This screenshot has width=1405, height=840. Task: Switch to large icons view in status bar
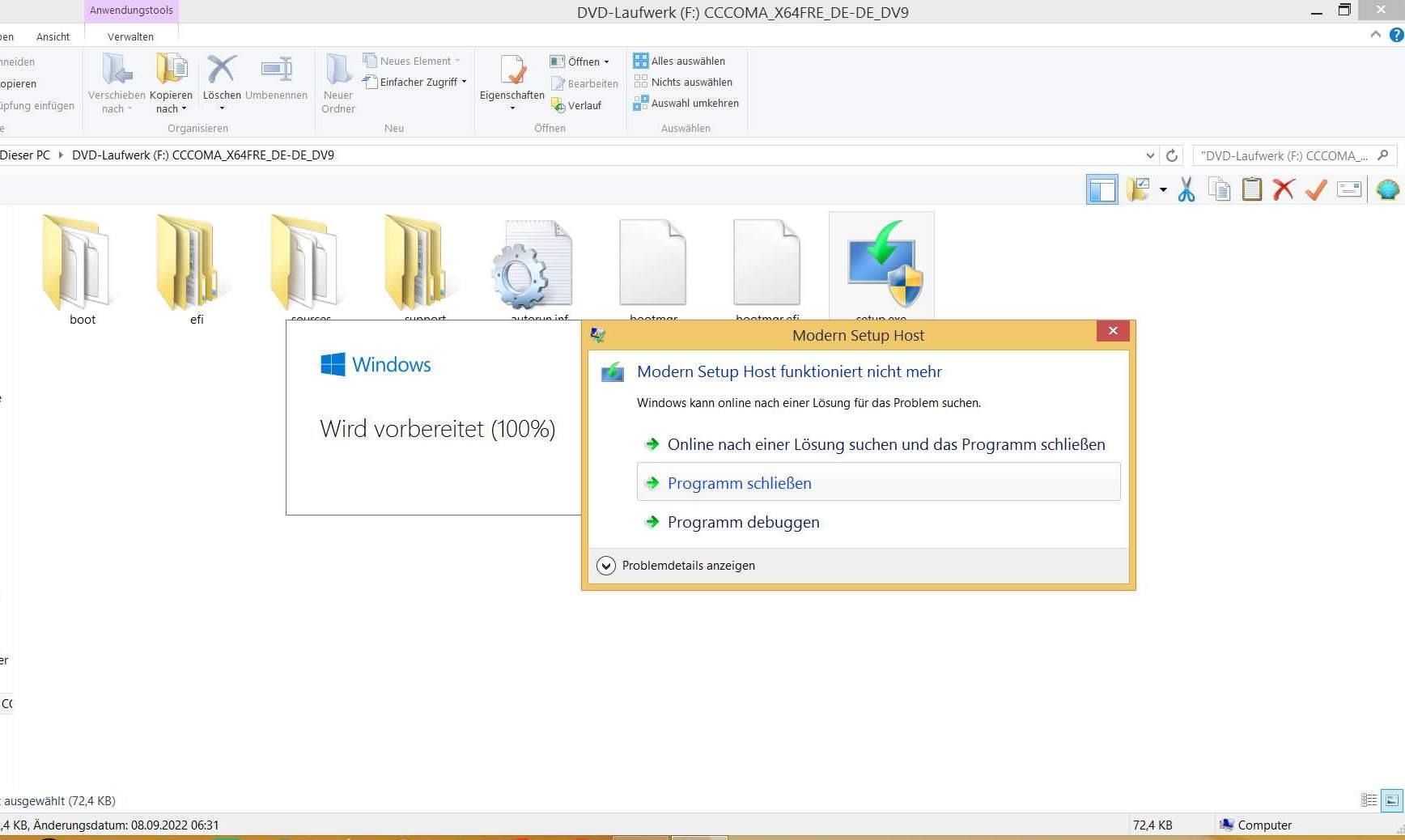pos(1392,800)
